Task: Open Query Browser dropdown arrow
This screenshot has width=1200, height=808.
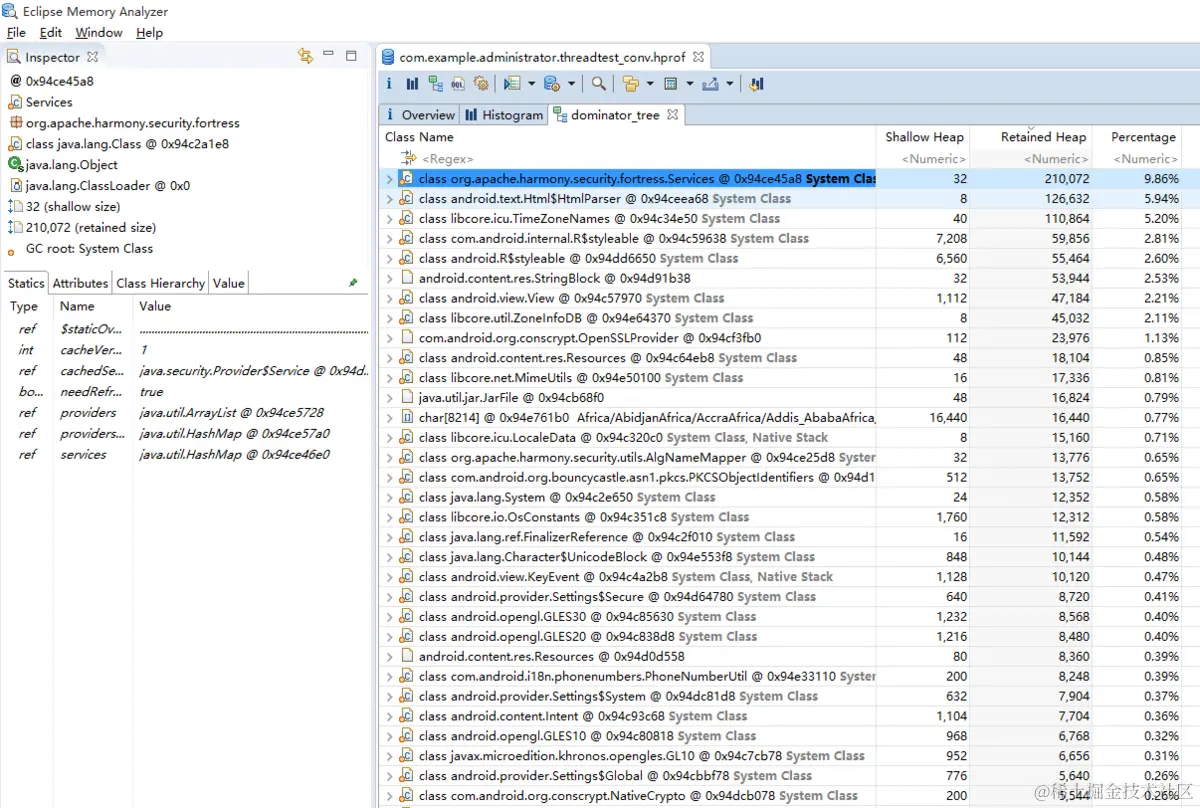Action: [x=571, y=84]
